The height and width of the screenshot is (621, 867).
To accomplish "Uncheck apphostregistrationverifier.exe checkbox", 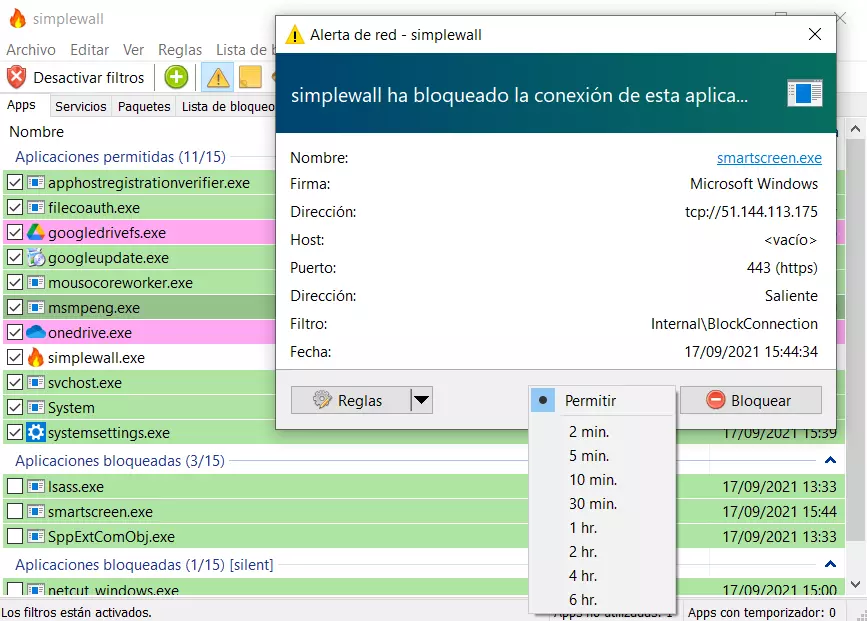I will 15,182.
